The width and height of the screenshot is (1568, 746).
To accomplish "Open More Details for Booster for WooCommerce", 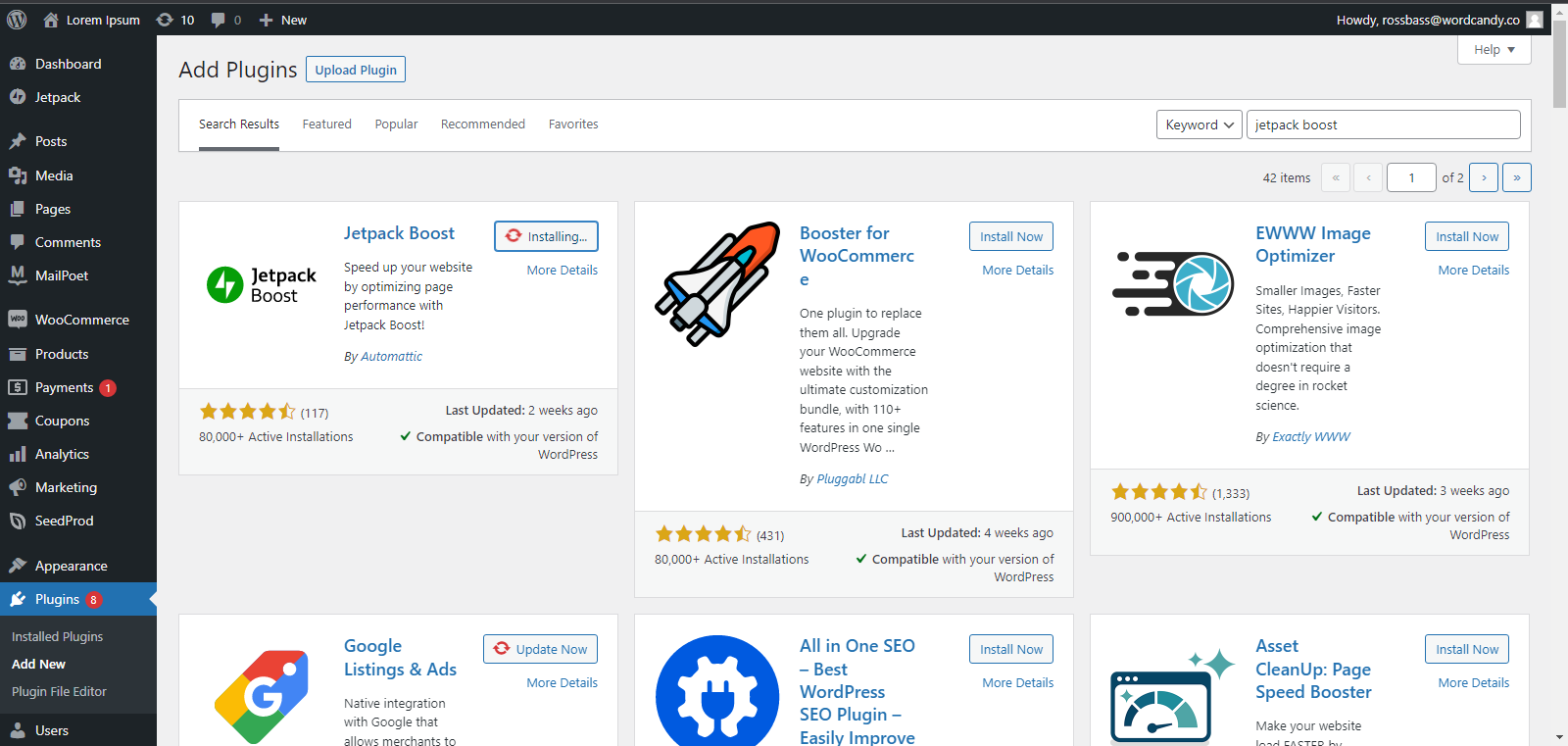I will [x=1017, y=271].
